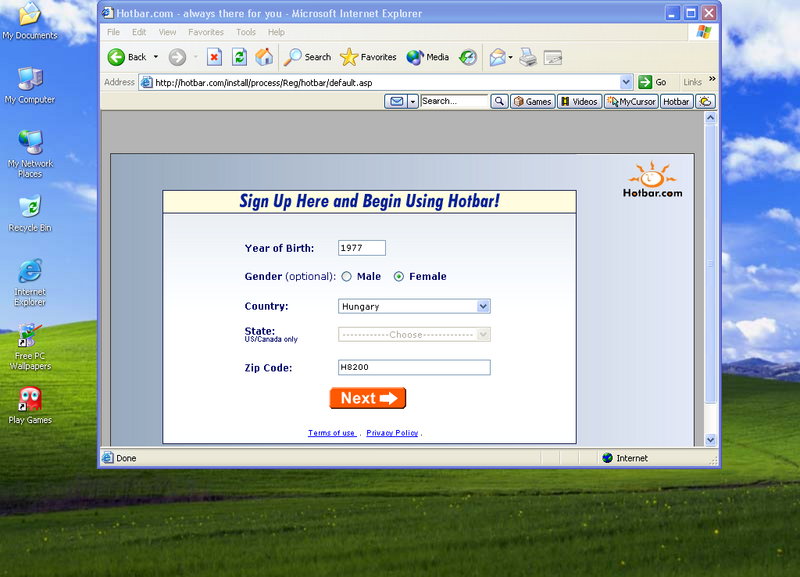Screen dimensions: 800x577
Task: Click the weather sun icon on Hotbar toolbar
Action: point(705,102)
